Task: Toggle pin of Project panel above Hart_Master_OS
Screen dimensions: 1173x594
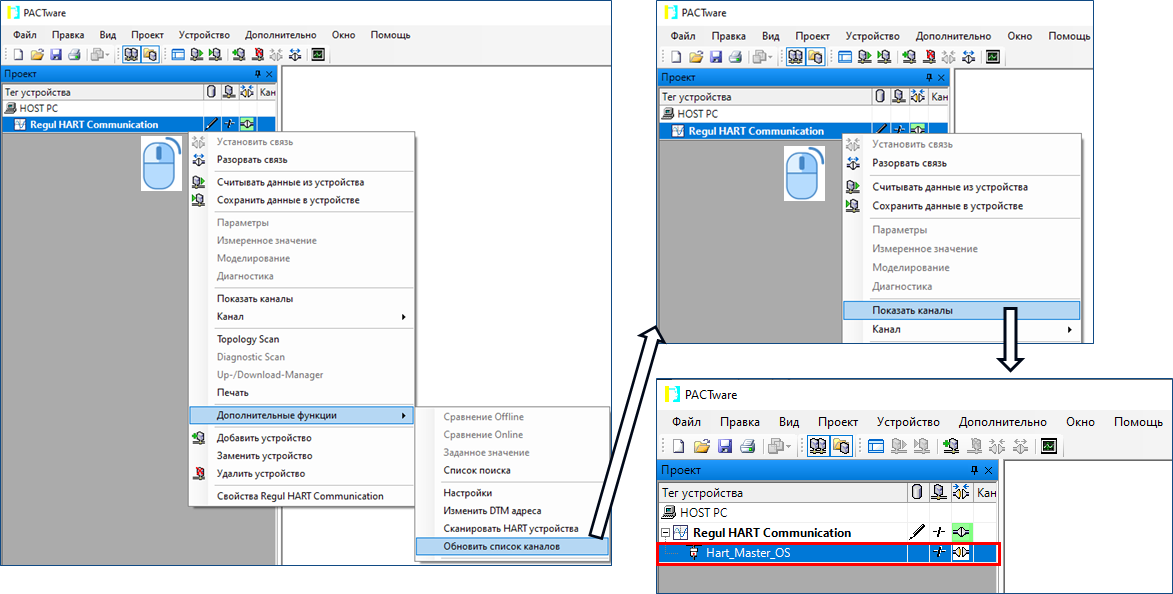Action: click(x=974, y=470)
